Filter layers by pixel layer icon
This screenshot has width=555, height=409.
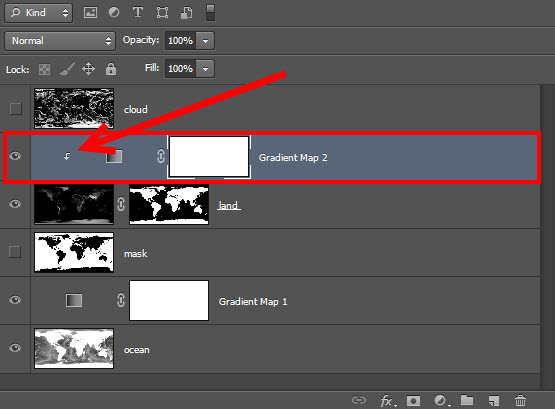(x=90, y=13)
